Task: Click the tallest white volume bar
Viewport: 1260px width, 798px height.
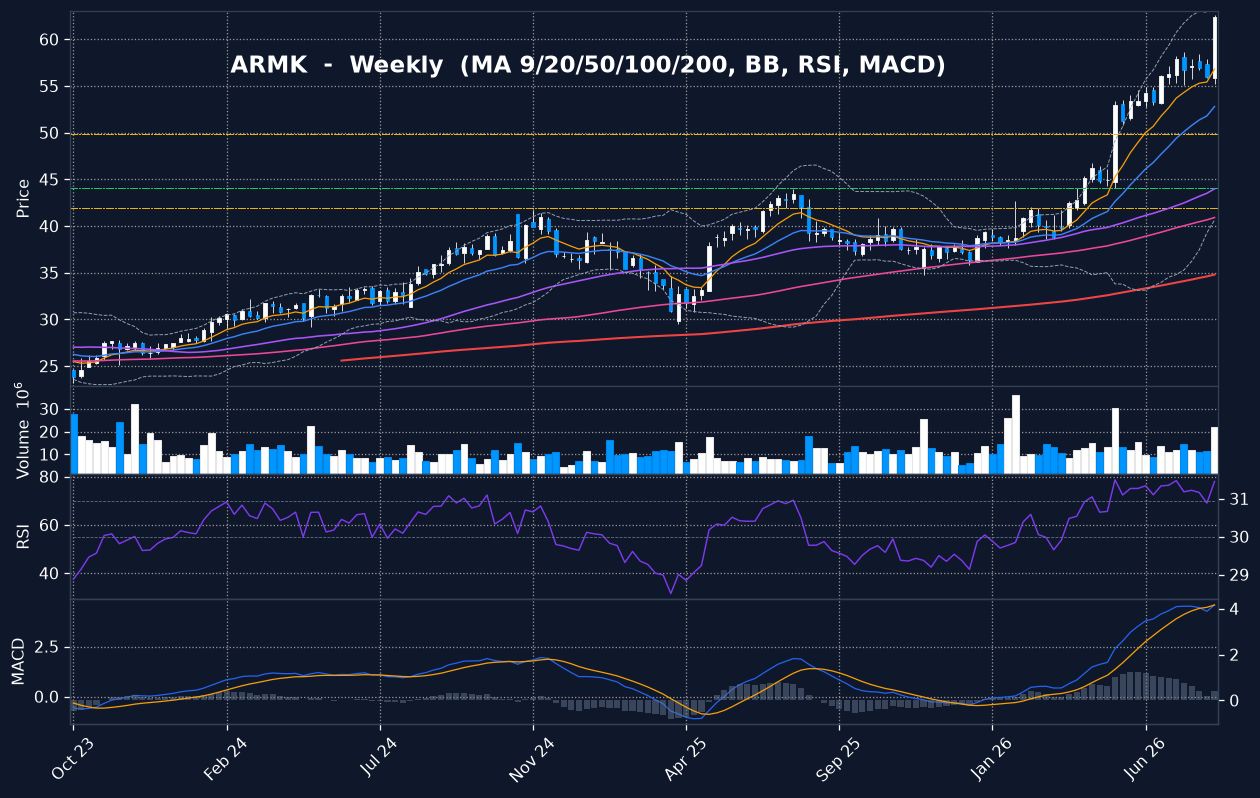Action: [x=1016, y=434]
